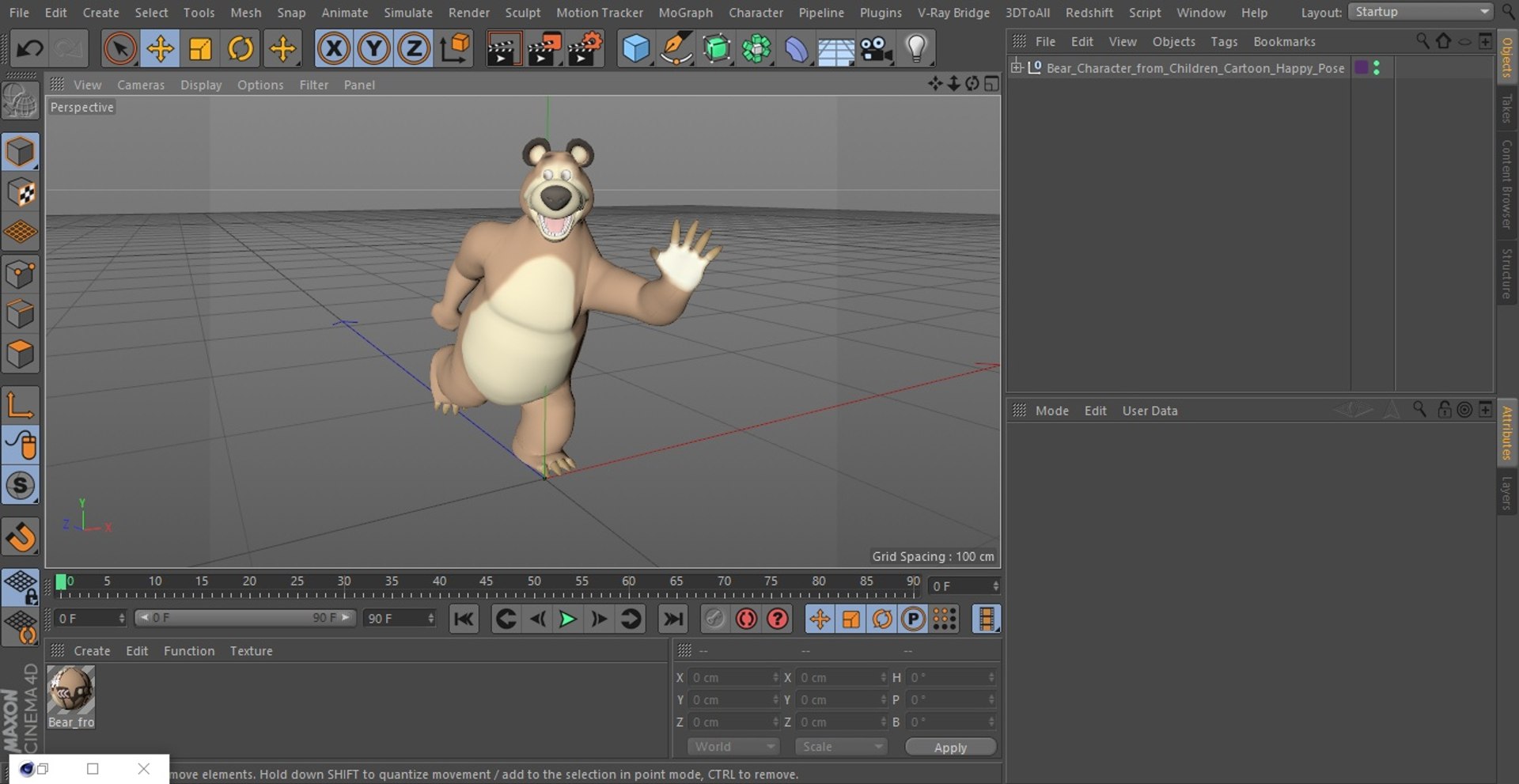Select Edges mode in left sidebar

click(21, 314)
